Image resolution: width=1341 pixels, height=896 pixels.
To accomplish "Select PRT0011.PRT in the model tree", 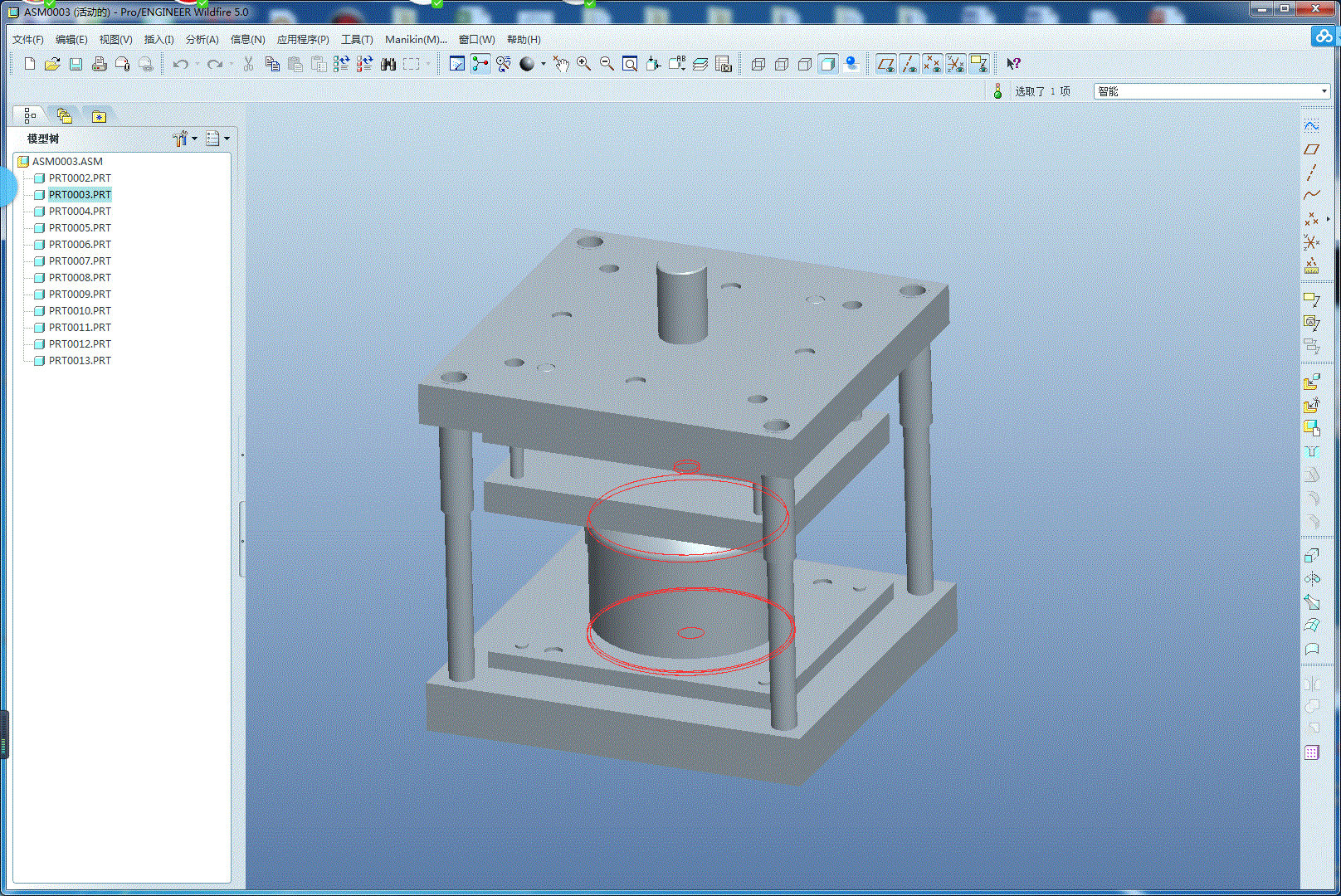I will [x=80, y=328].
